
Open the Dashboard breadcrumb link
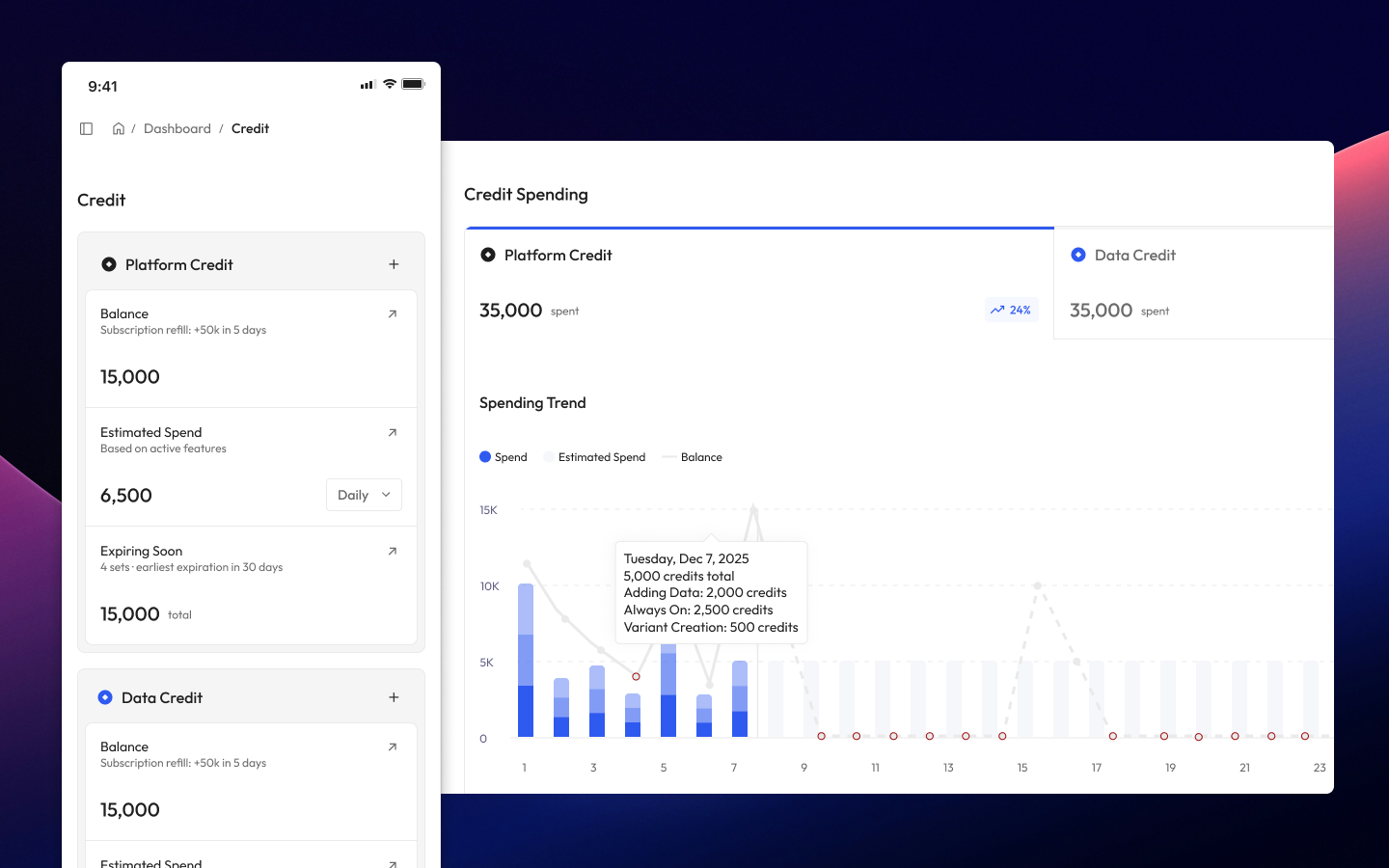pos(177,128)
